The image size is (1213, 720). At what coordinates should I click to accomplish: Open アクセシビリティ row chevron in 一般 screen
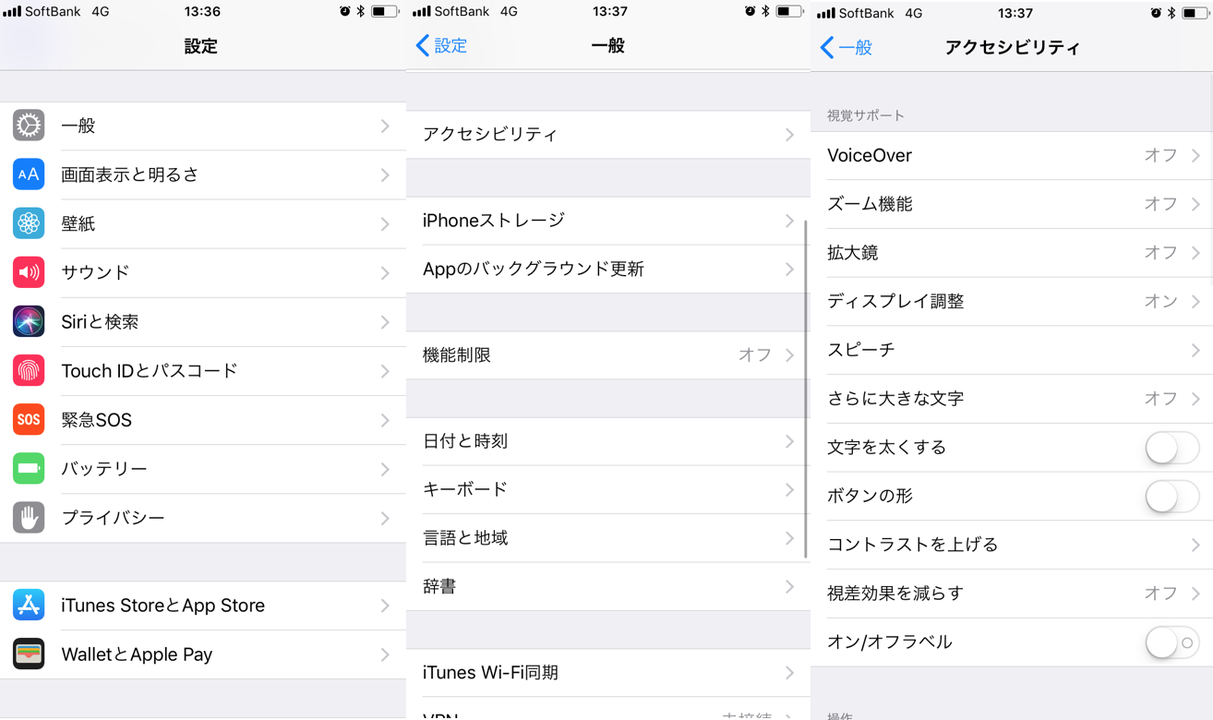(790, 134)
